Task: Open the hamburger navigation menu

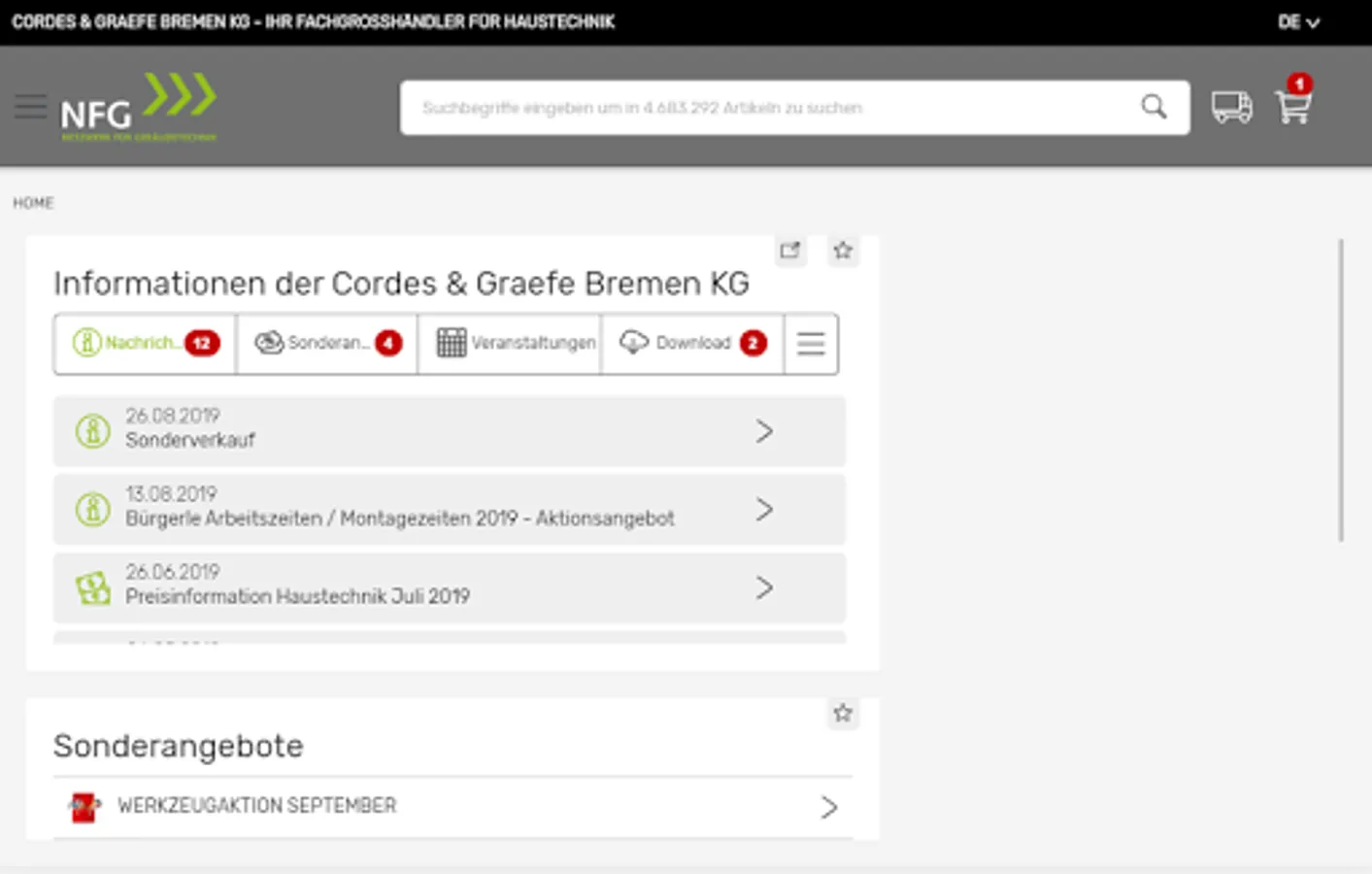Action: 30,107
